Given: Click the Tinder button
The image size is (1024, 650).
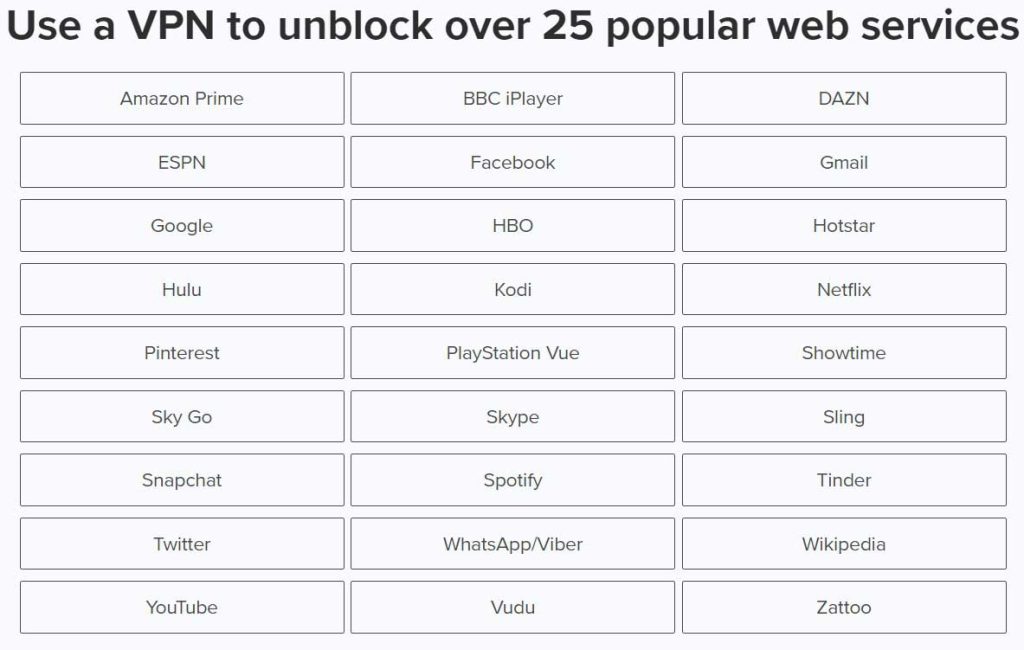Looking at the screenshot, I should pos(844,480).
